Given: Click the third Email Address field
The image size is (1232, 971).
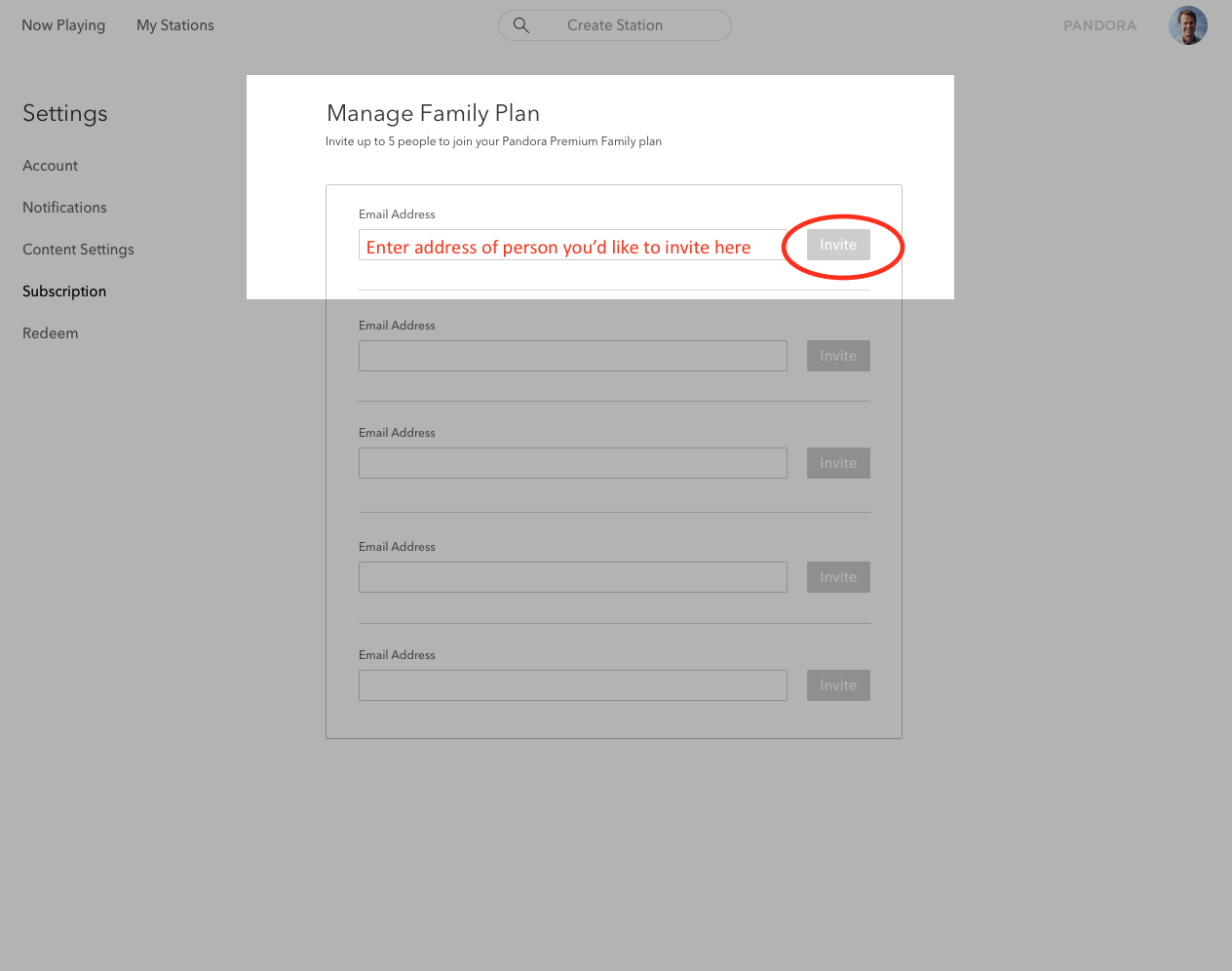Looking at the screenshot, I should (x=572, y=463).
